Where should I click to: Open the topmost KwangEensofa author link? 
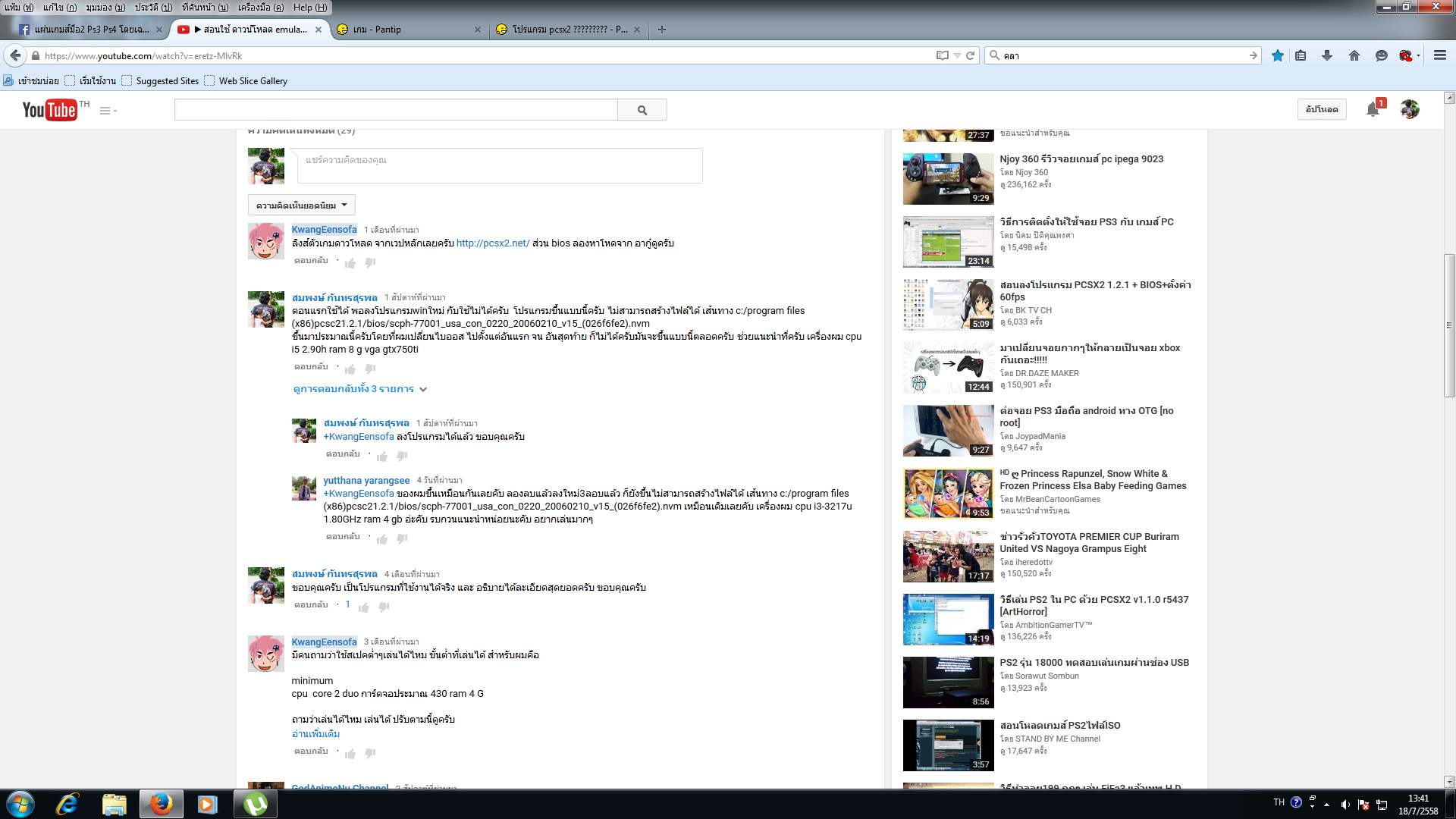(x=324, y=230)
